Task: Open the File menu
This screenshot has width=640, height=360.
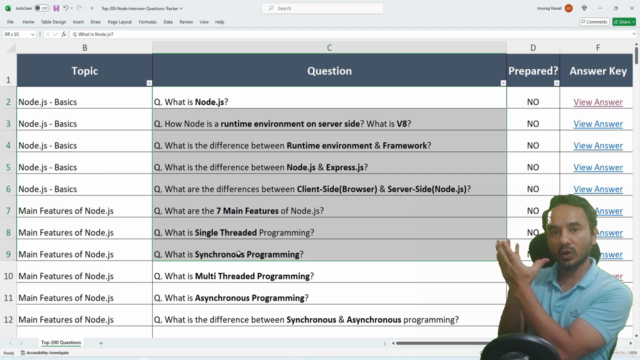Action: click(x=10, y=22)
